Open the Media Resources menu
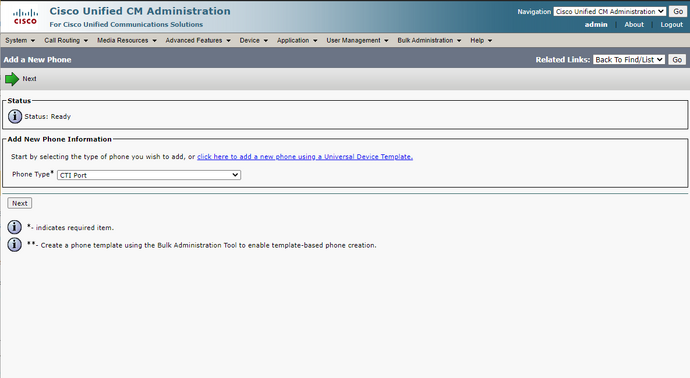 point(127,40)
